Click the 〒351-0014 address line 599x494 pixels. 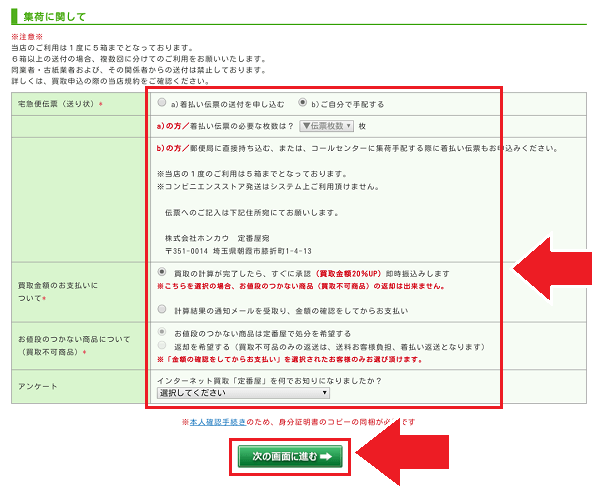click(x=238, y=251)
